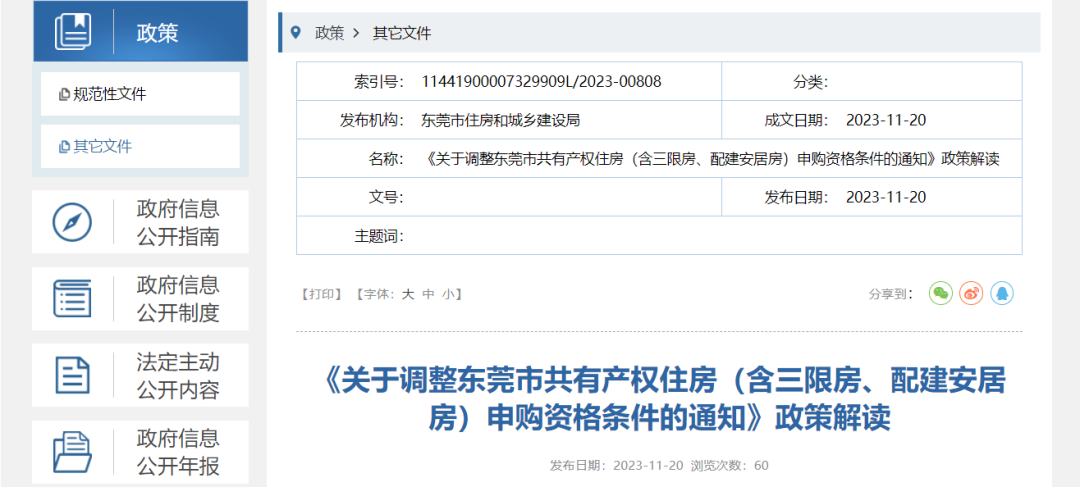Print the article via 打印

click(x=322, y=294)
